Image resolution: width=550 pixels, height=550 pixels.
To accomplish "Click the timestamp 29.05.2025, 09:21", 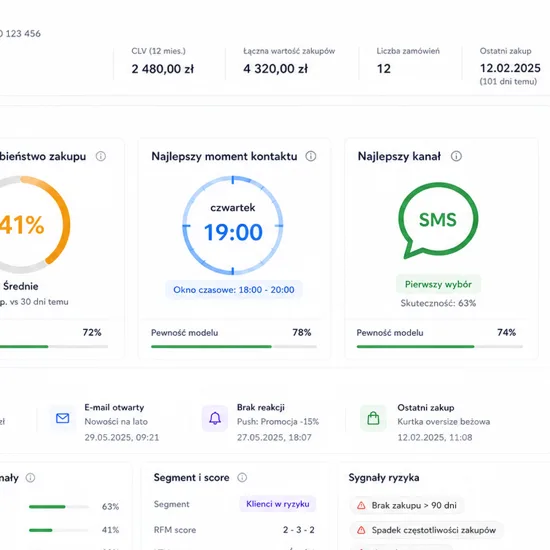I will click(122, 437).
